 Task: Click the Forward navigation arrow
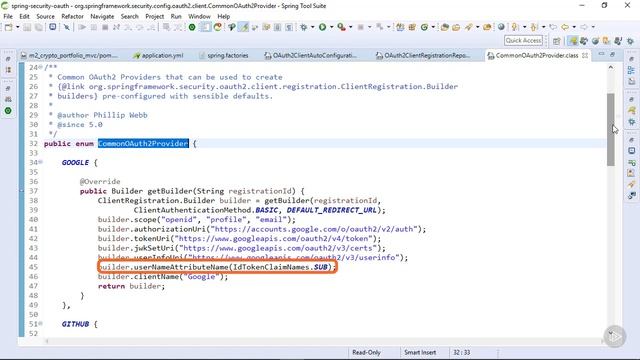584,27
